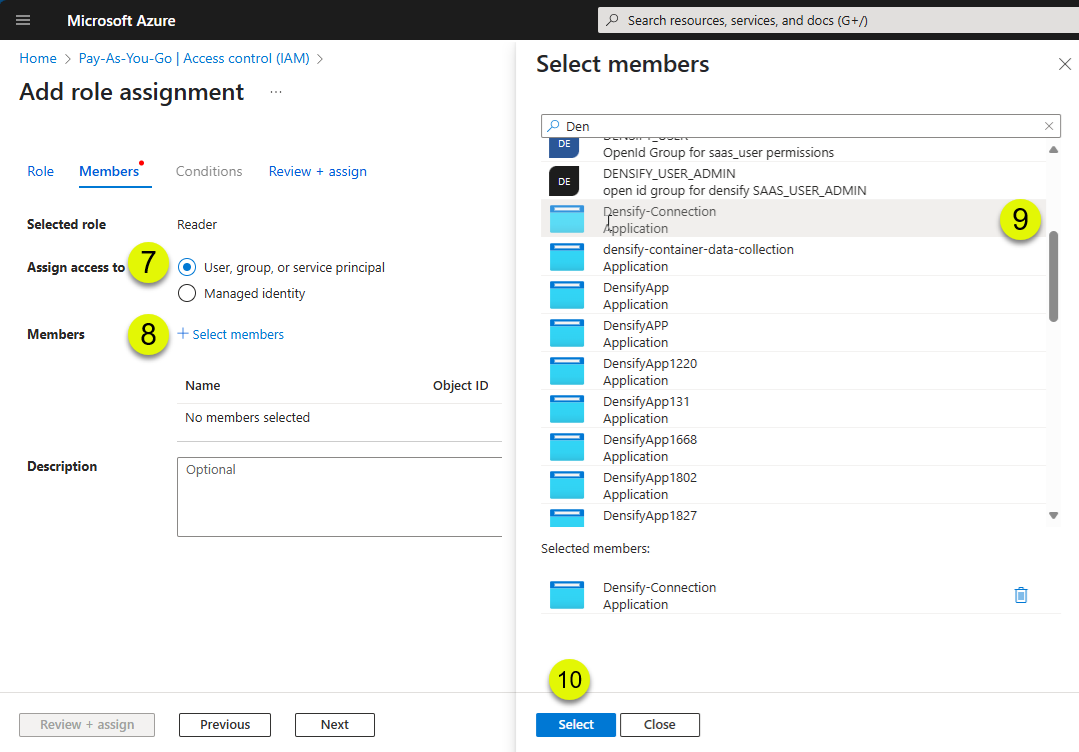1079x752 pixels.
Task: Clear the member search box text
Action: tap(1049, 126)
